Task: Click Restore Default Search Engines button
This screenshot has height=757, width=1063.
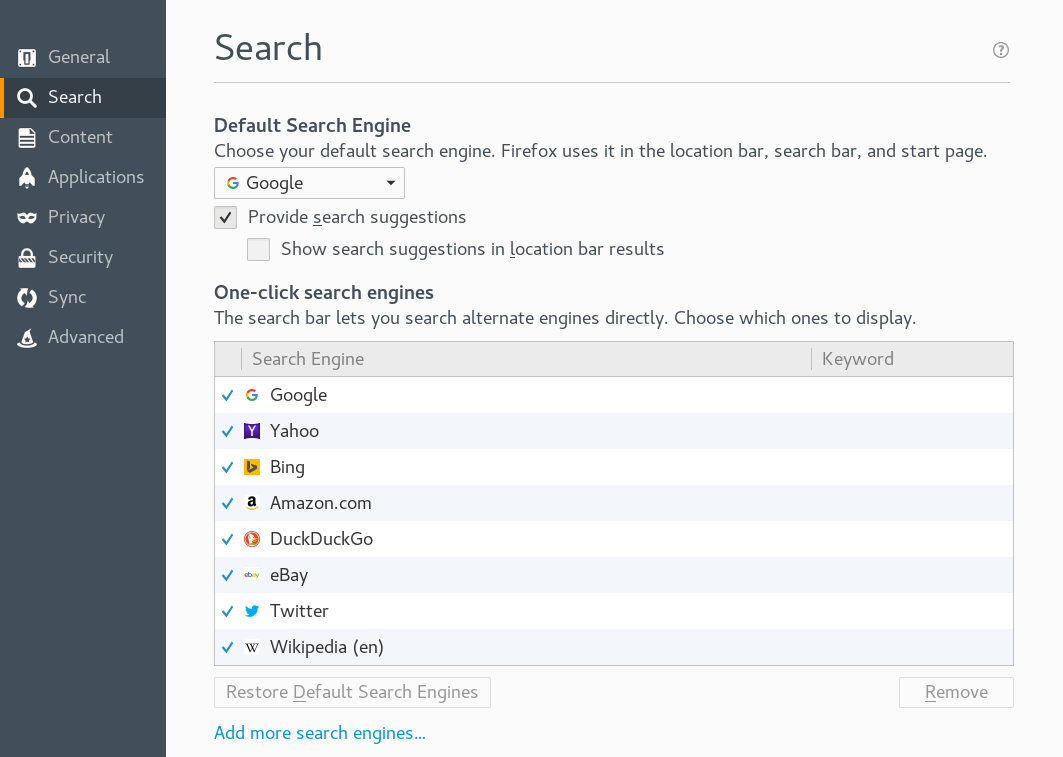Action: click(352, 692)
